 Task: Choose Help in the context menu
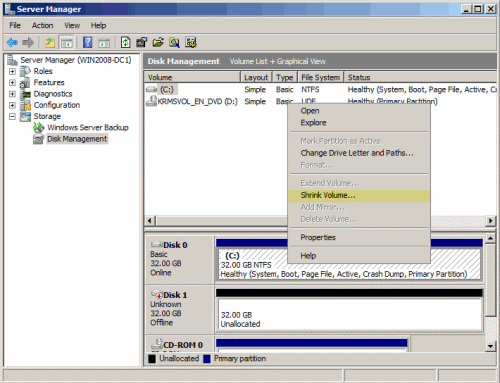(359, 256)
